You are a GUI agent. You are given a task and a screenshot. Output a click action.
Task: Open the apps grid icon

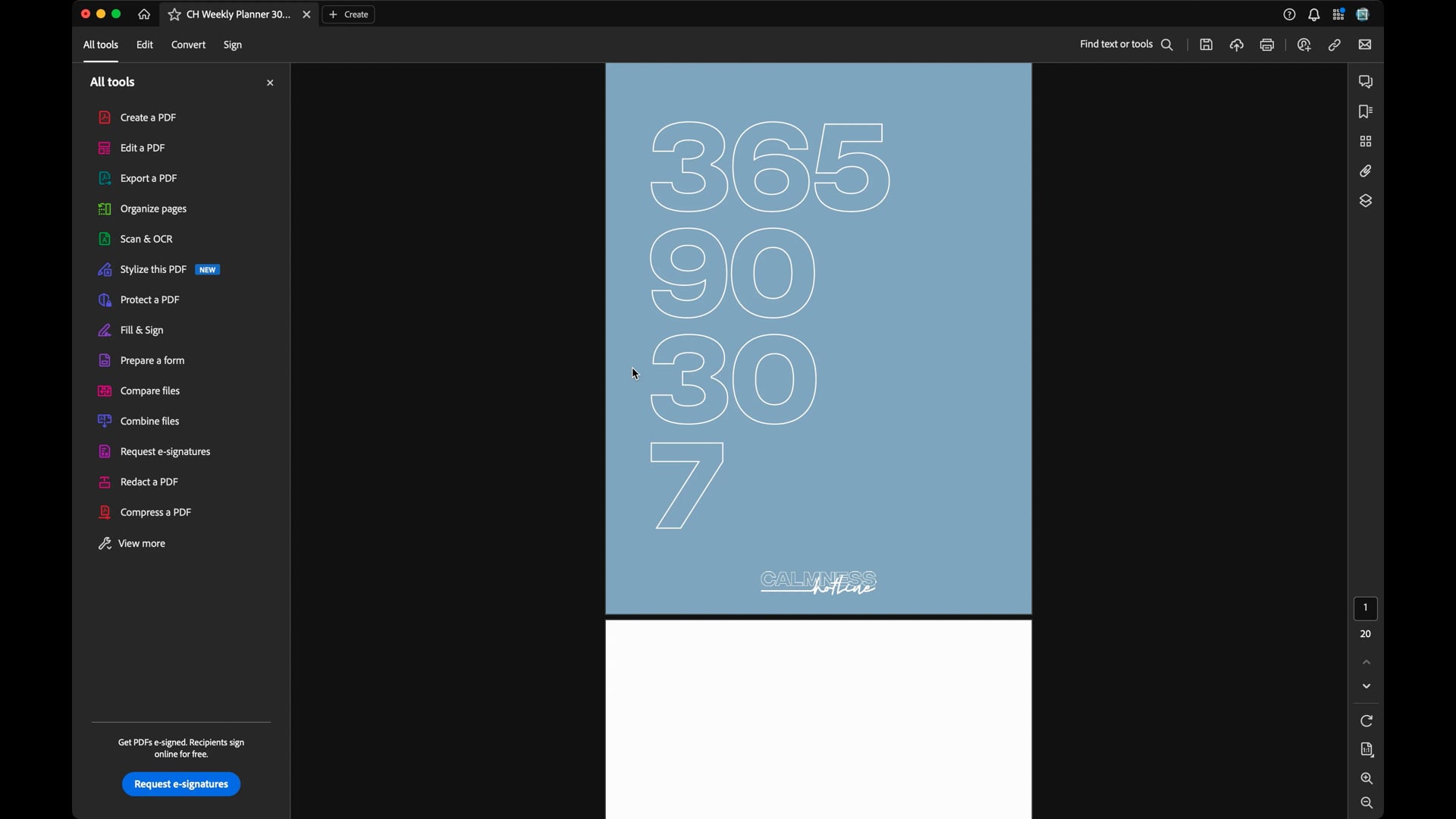click(1338, 14)
